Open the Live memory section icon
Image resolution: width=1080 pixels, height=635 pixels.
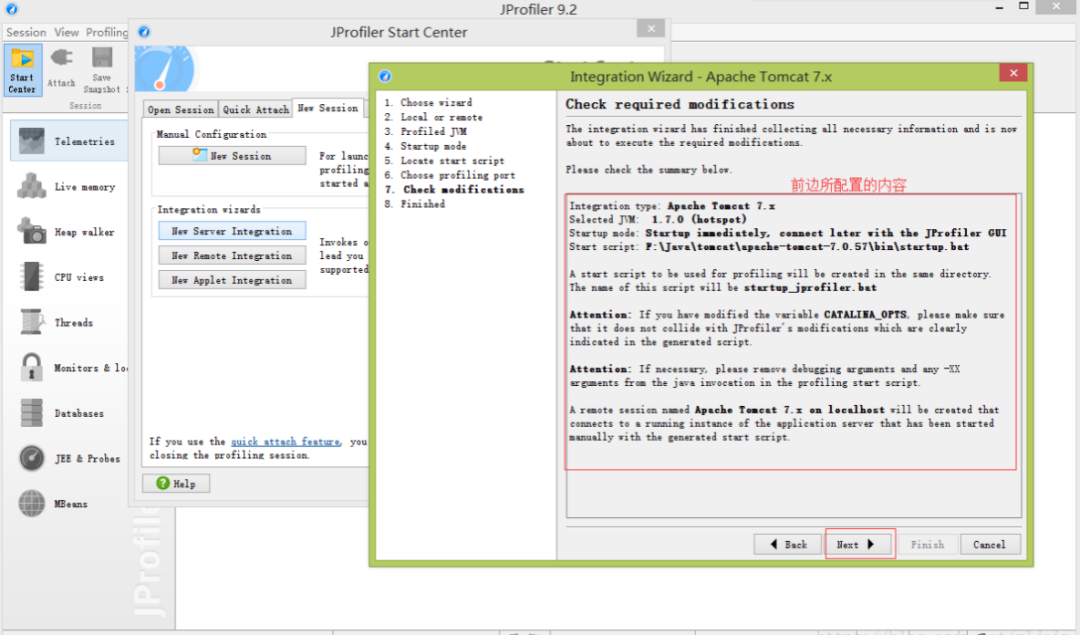tap(32, 186)
